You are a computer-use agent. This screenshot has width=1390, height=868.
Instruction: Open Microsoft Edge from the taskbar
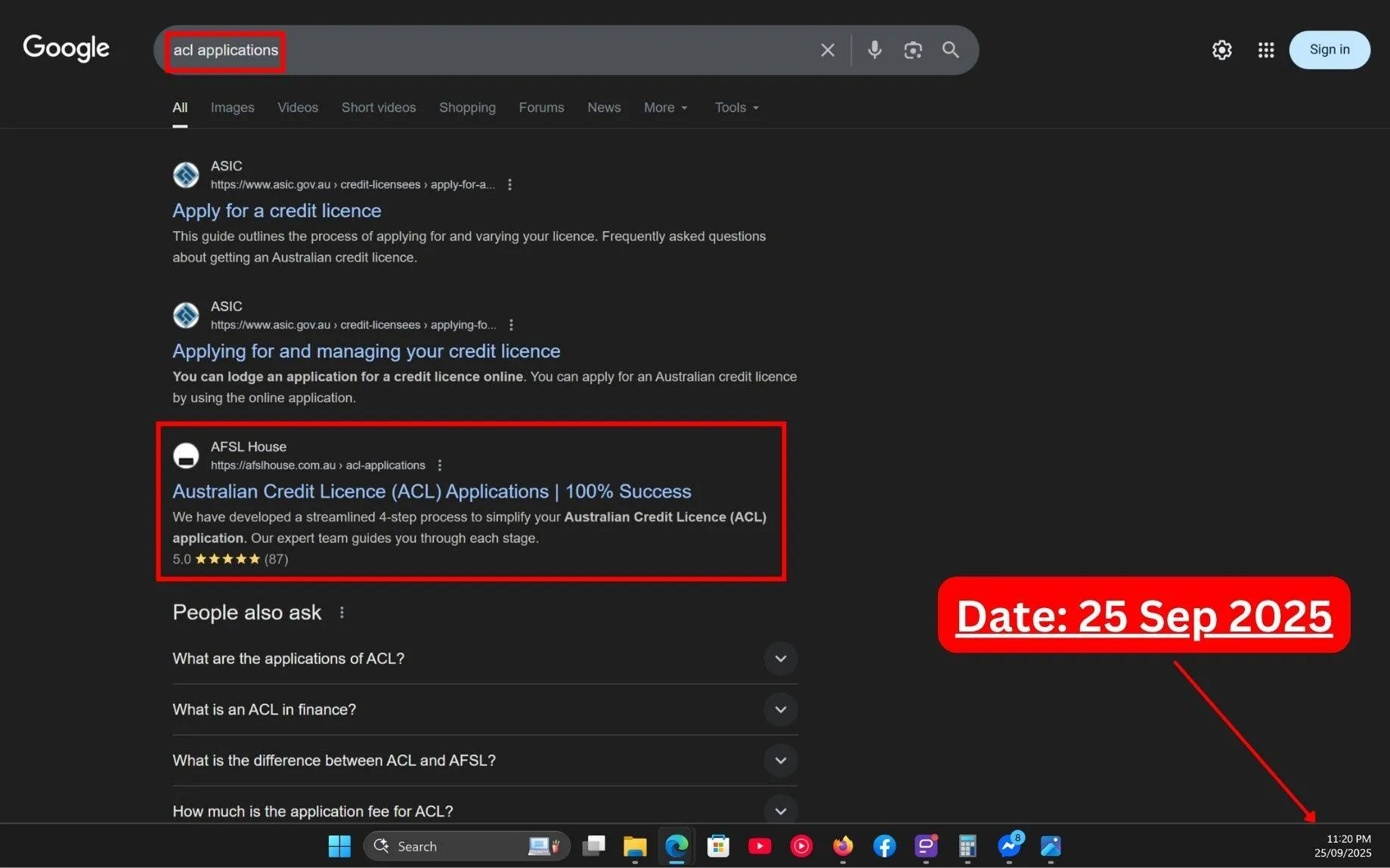pyautogui.click(x=676, y=846)
